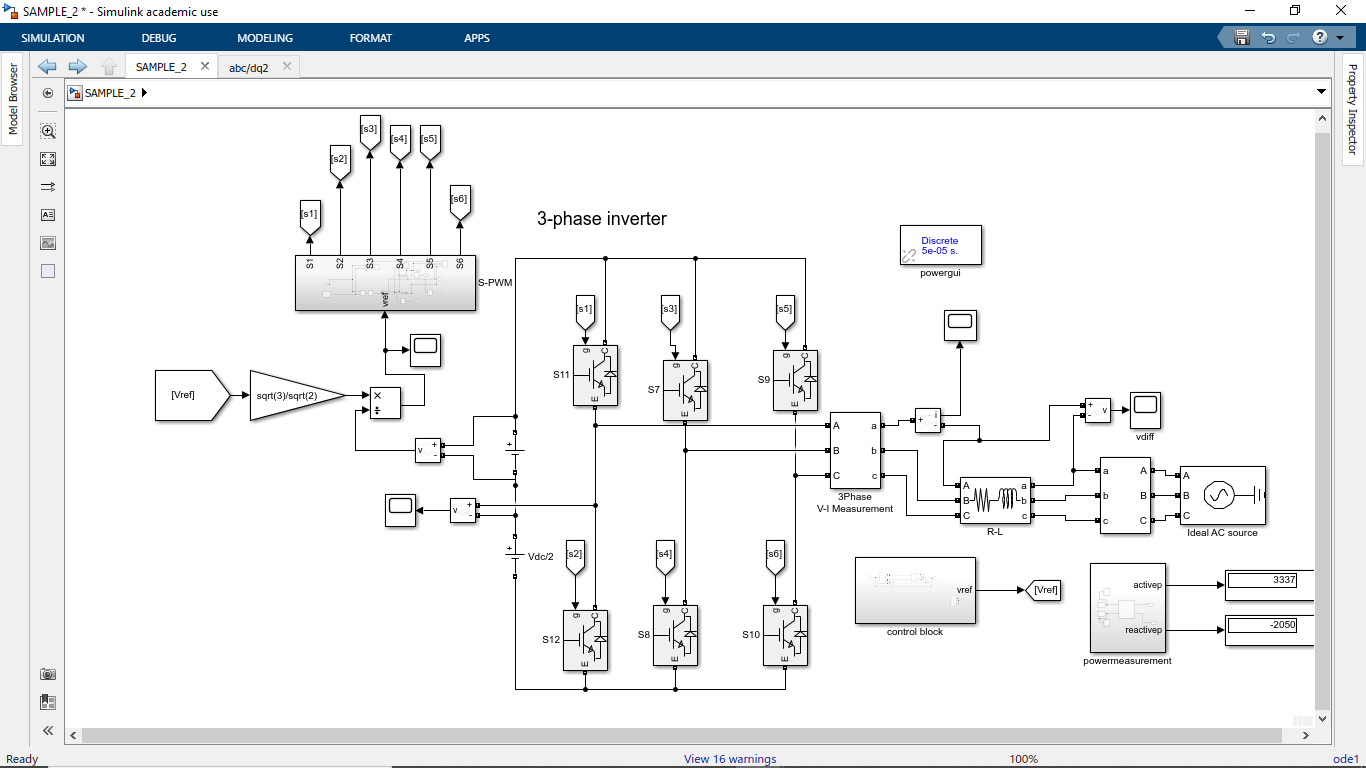Viewport: 1366px width, 768px height.
Task: Select the Area box tool
Action: (x=47, y=271)
